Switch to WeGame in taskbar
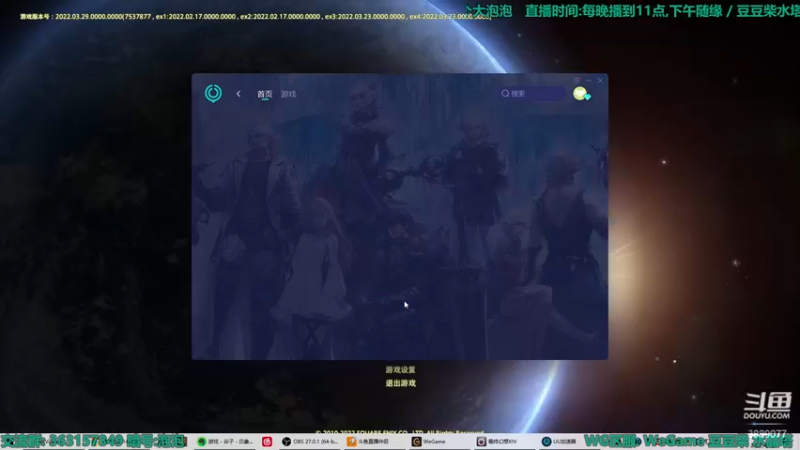Viewport: 800px width, 450px height. (x=439, y=441)
